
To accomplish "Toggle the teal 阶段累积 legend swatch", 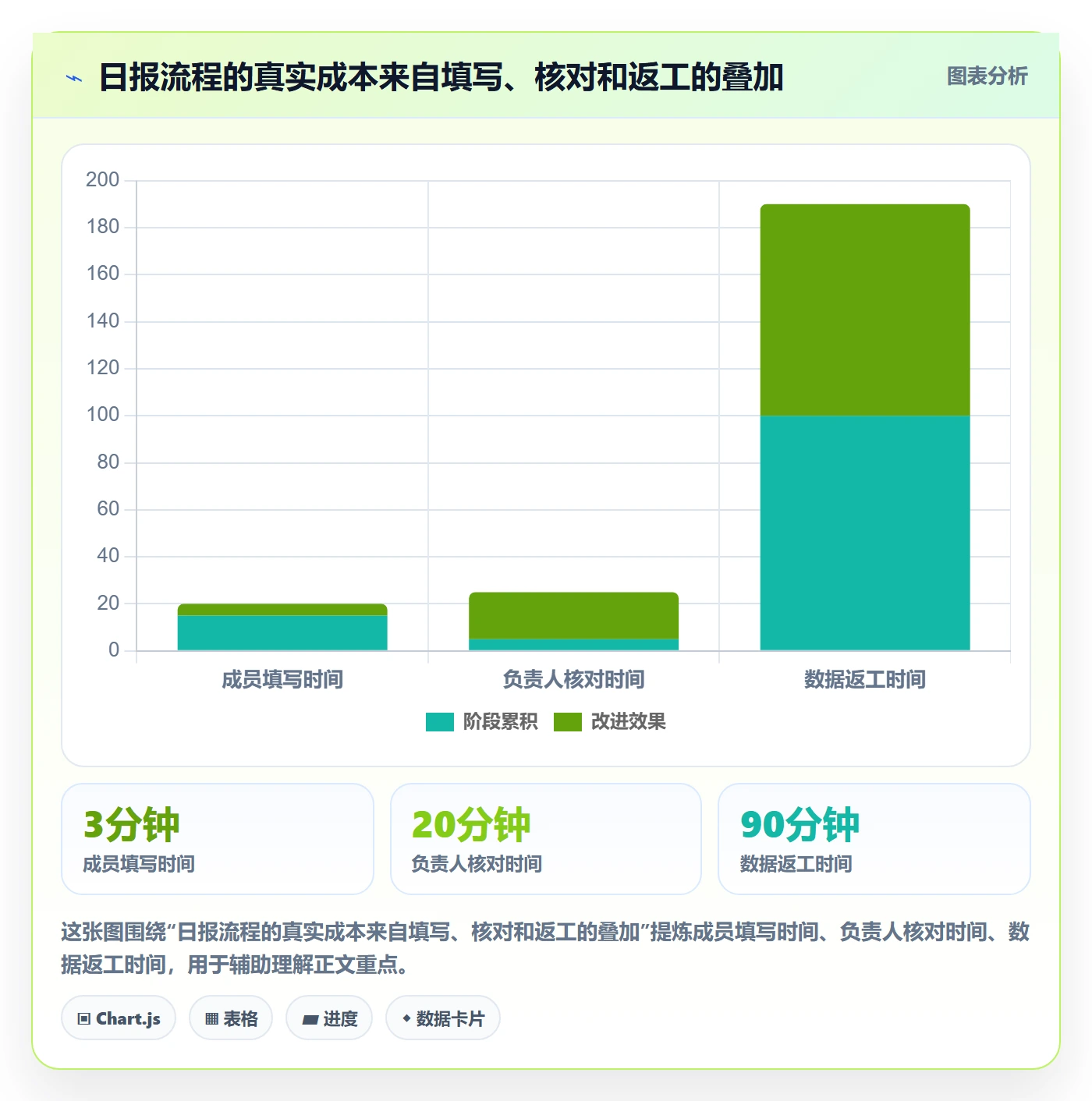I will coord(440,722).
